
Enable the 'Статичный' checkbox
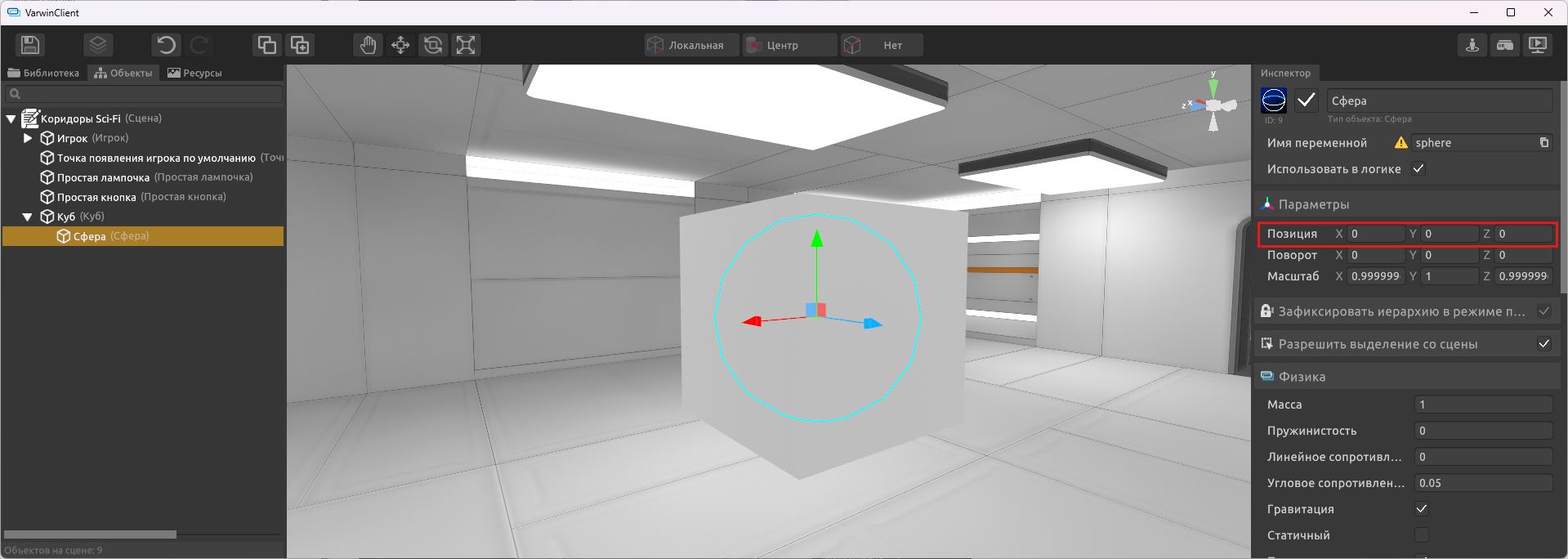1422,535
